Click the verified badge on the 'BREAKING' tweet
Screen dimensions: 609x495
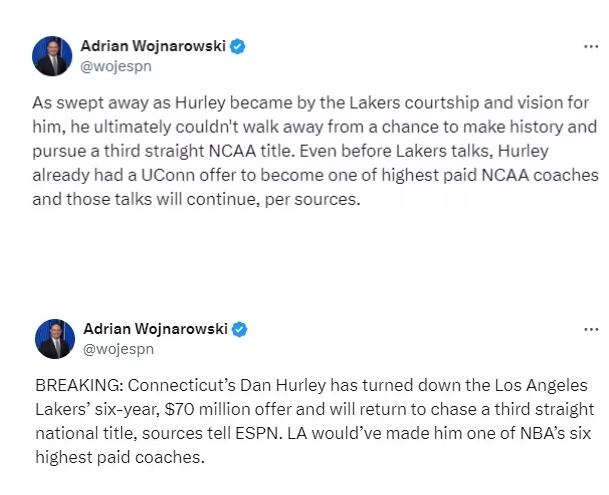(x=239, y=329)
